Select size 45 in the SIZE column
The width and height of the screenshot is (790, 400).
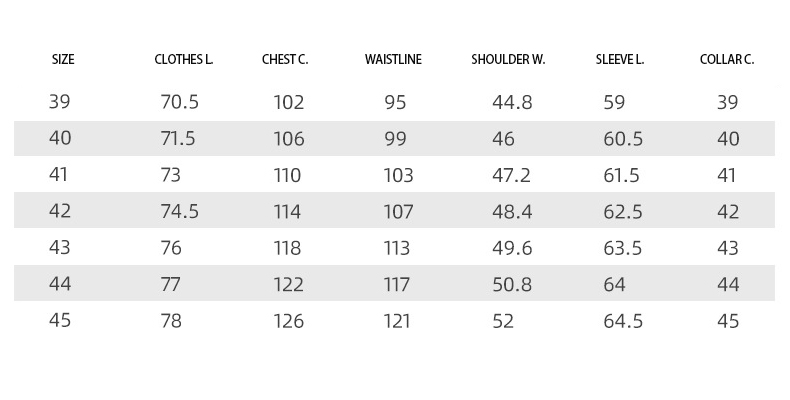59,320
